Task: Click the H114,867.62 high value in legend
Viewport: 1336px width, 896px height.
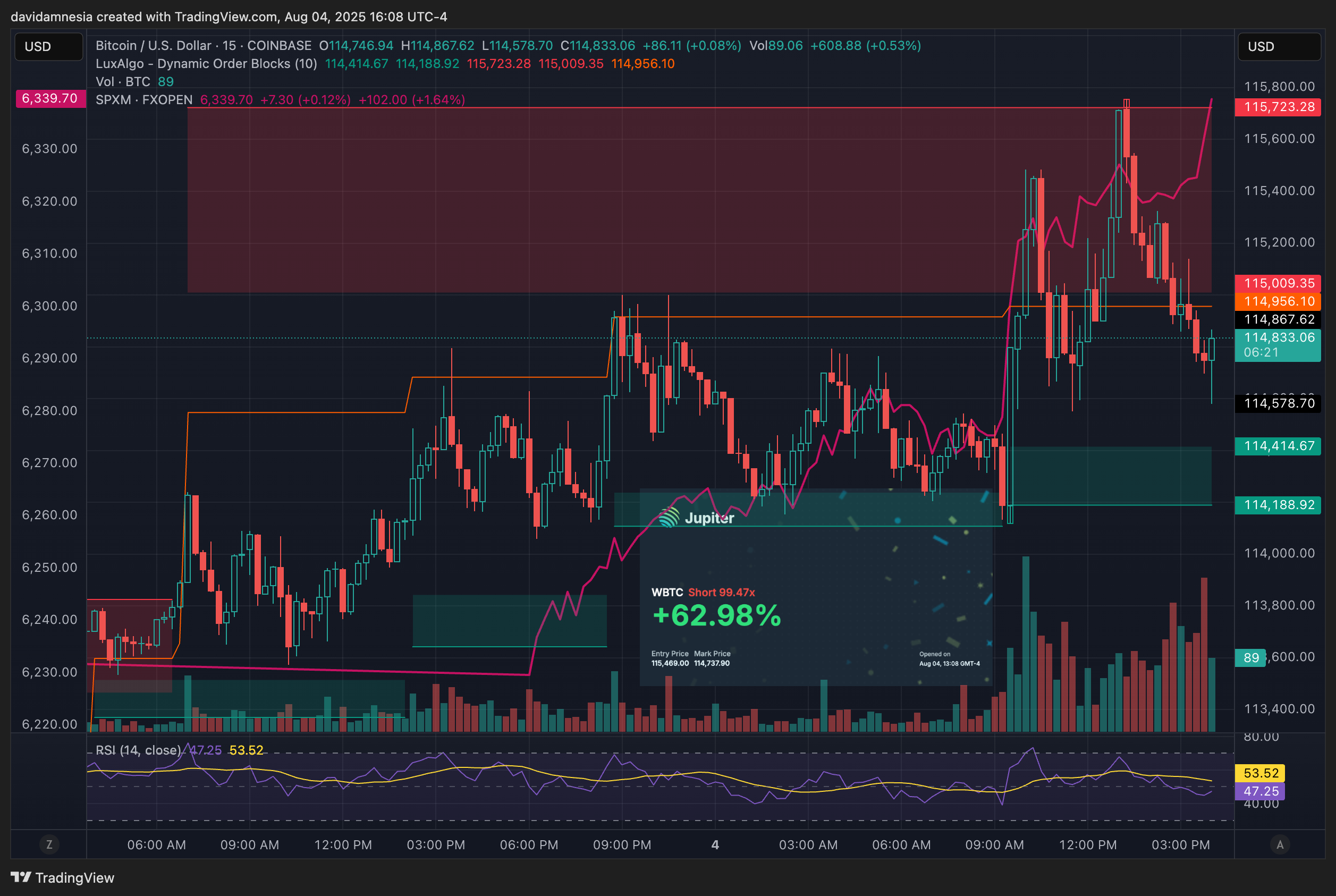Action: [x=438, y=46]
